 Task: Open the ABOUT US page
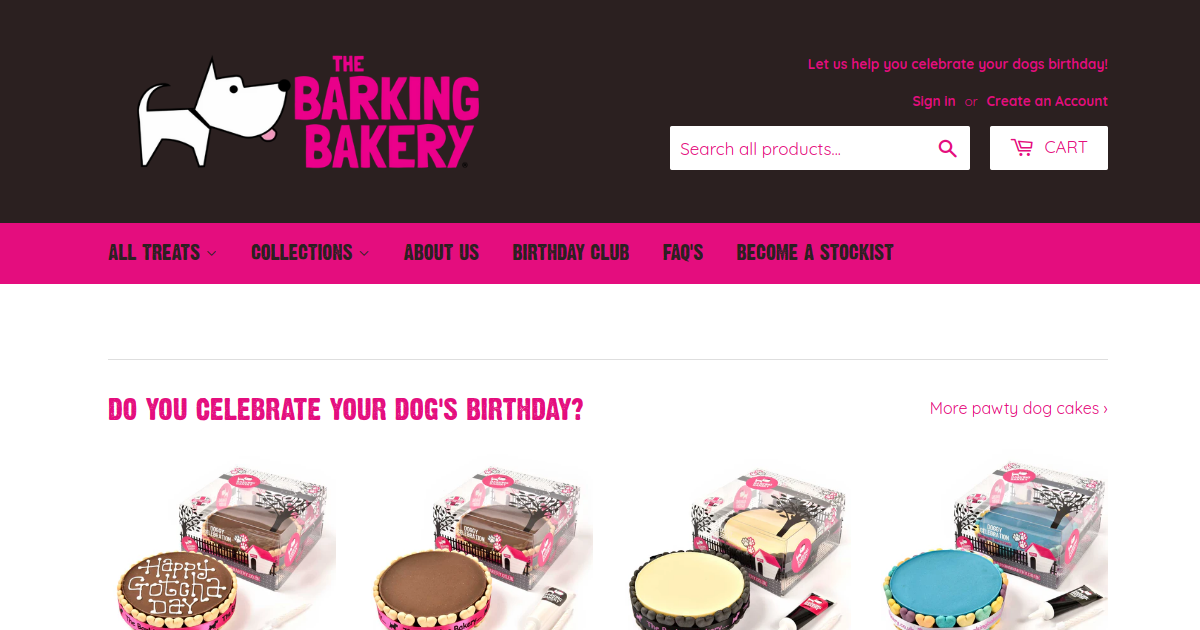441,252
